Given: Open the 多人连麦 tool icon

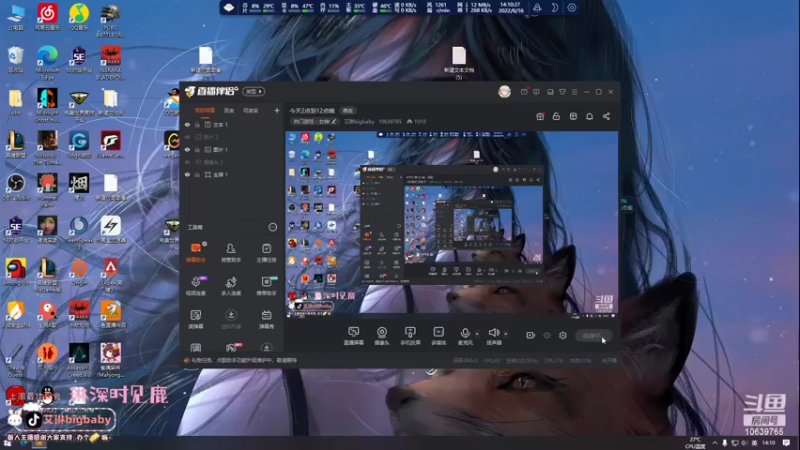Looking at the screenshot, I should pos(231,286).
